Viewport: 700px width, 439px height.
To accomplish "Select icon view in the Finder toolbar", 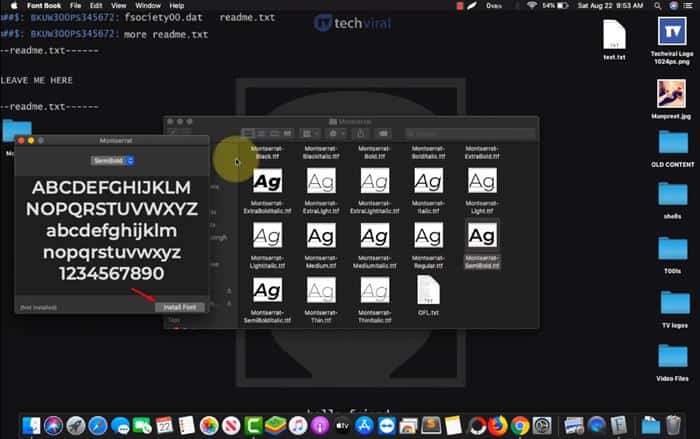I will pyautogui.click(x=248, y=133).
